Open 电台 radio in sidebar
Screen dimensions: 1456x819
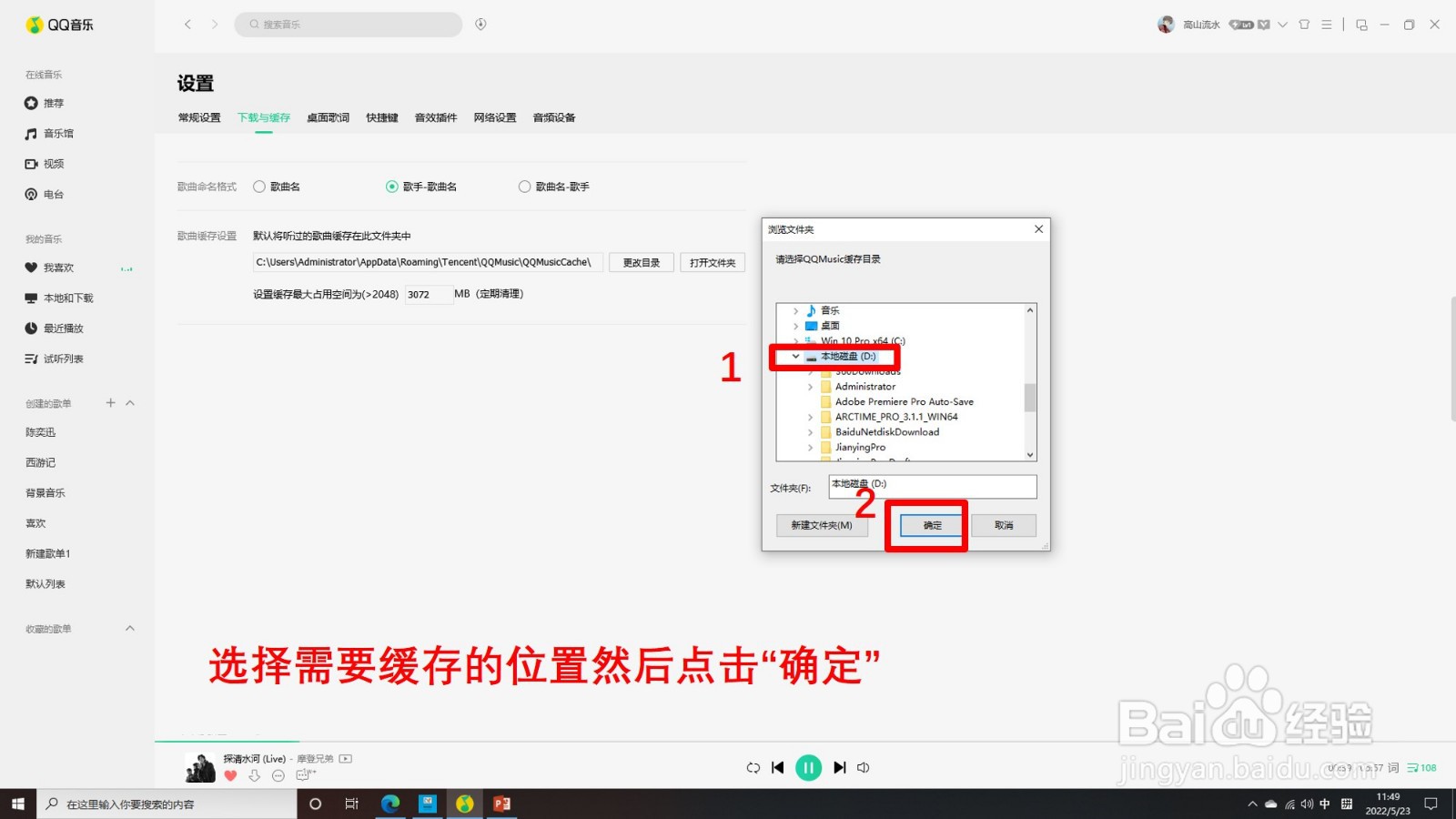45,194
